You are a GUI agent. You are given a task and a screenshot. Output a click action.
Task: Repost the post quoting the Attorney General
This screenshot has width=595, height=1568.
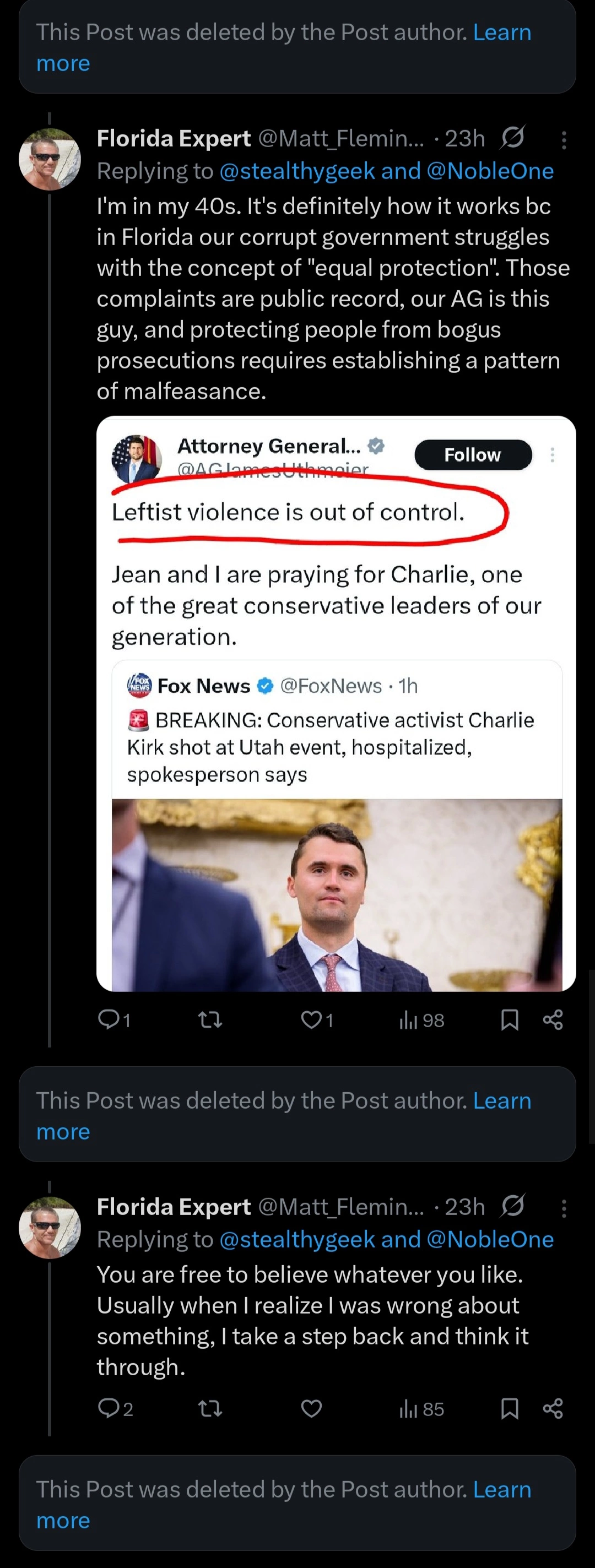(x=210, y=1019)
